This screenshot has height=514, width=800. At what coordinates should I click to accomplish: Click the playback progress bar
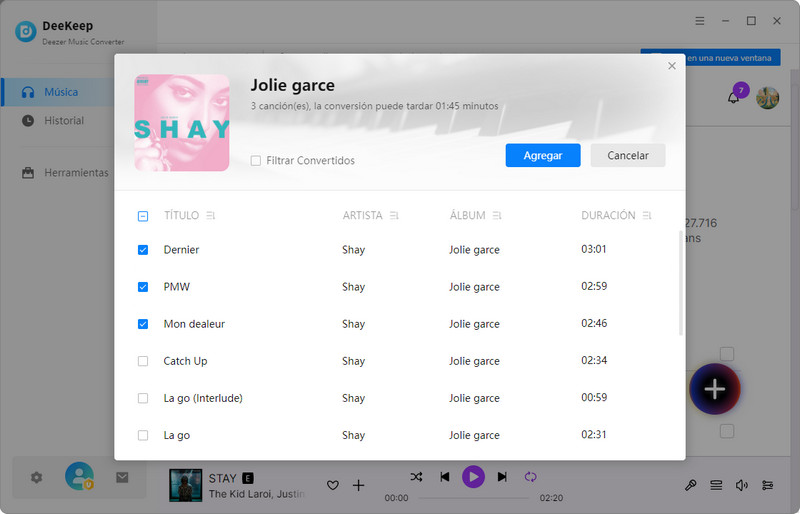473,498
